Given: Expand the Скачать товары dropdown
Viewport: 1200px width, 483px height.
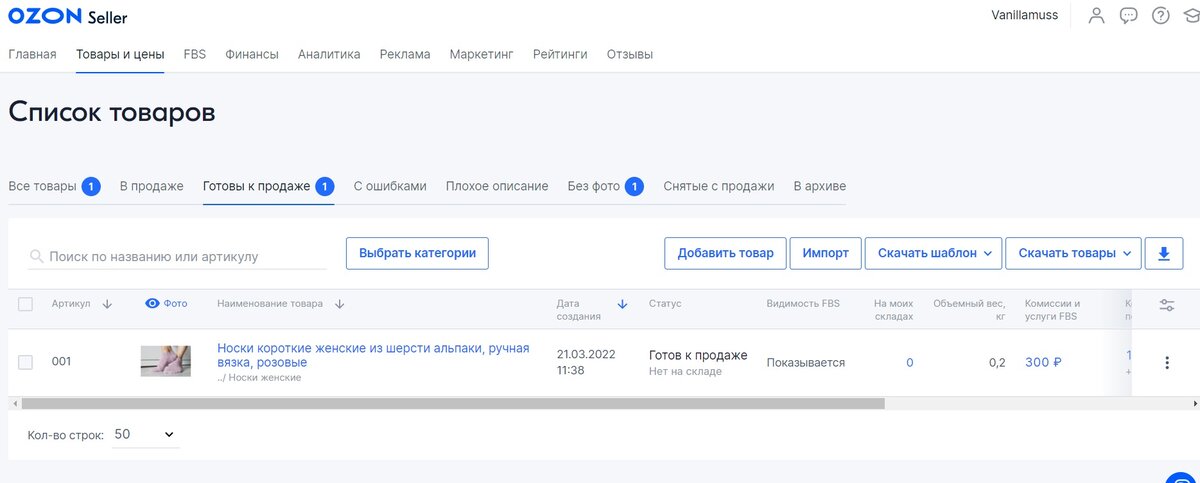Looking at the screenshot, I should (1073, 253).
